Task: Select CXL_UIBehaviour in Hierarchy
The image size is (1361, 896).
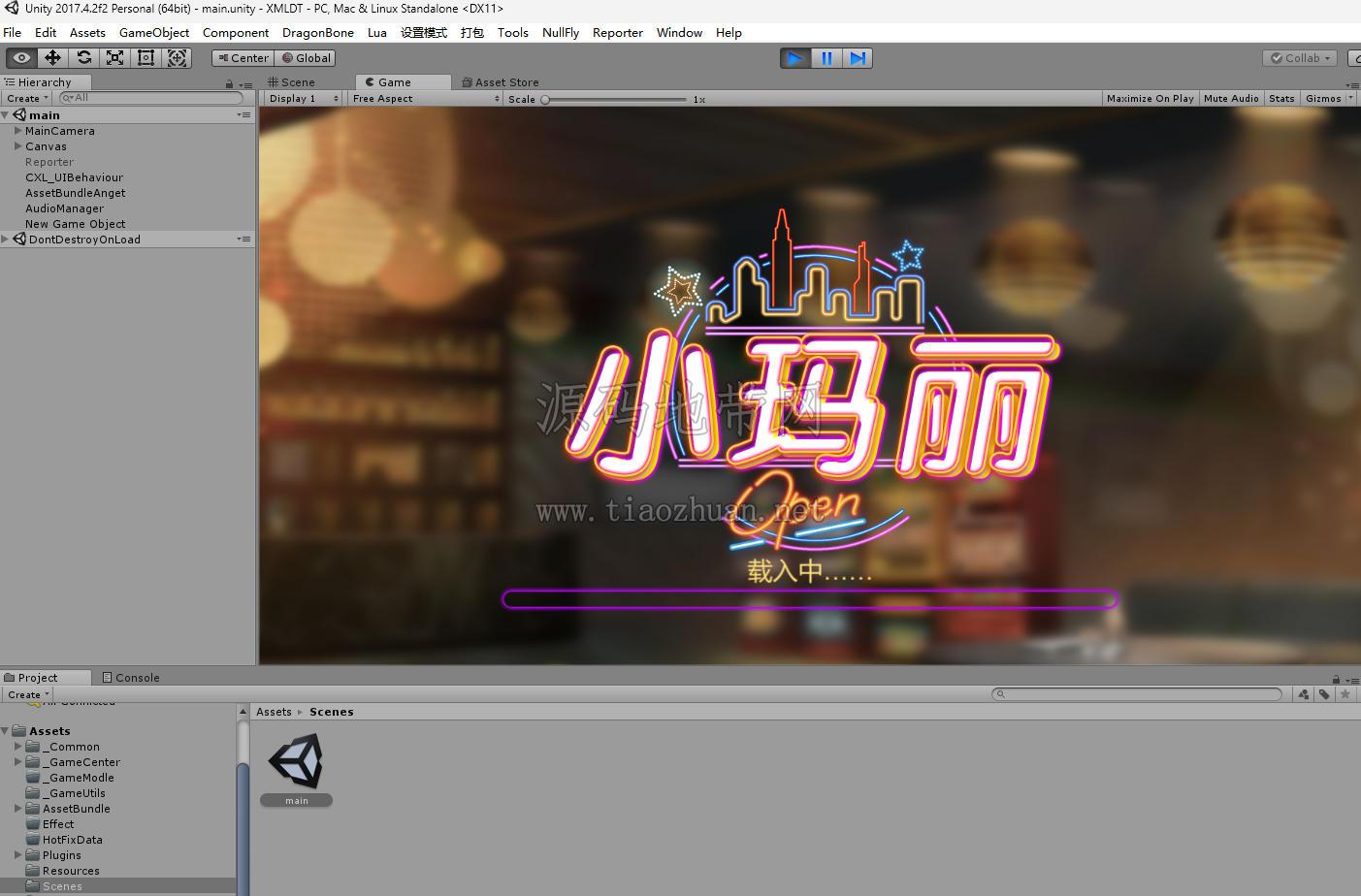Action: point(75,177)
